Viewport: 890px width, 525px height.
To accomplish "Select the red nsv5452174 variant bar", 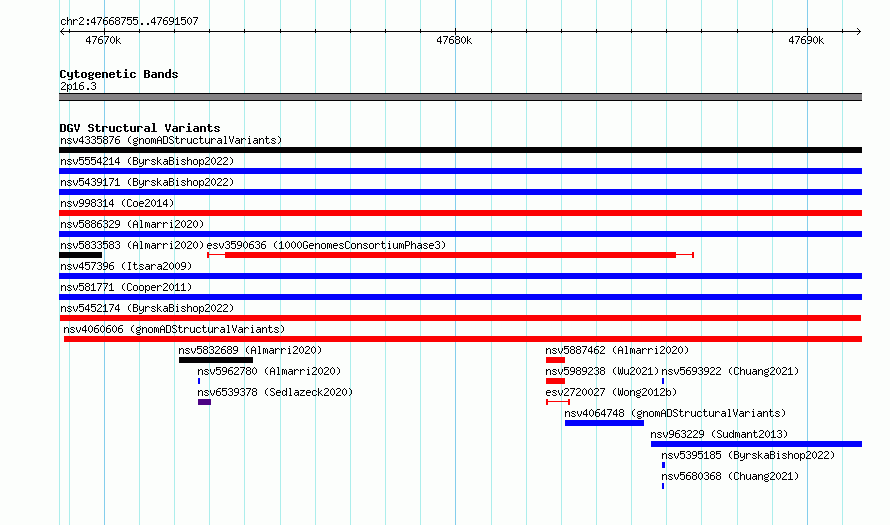I will click(x=460, y=318).
